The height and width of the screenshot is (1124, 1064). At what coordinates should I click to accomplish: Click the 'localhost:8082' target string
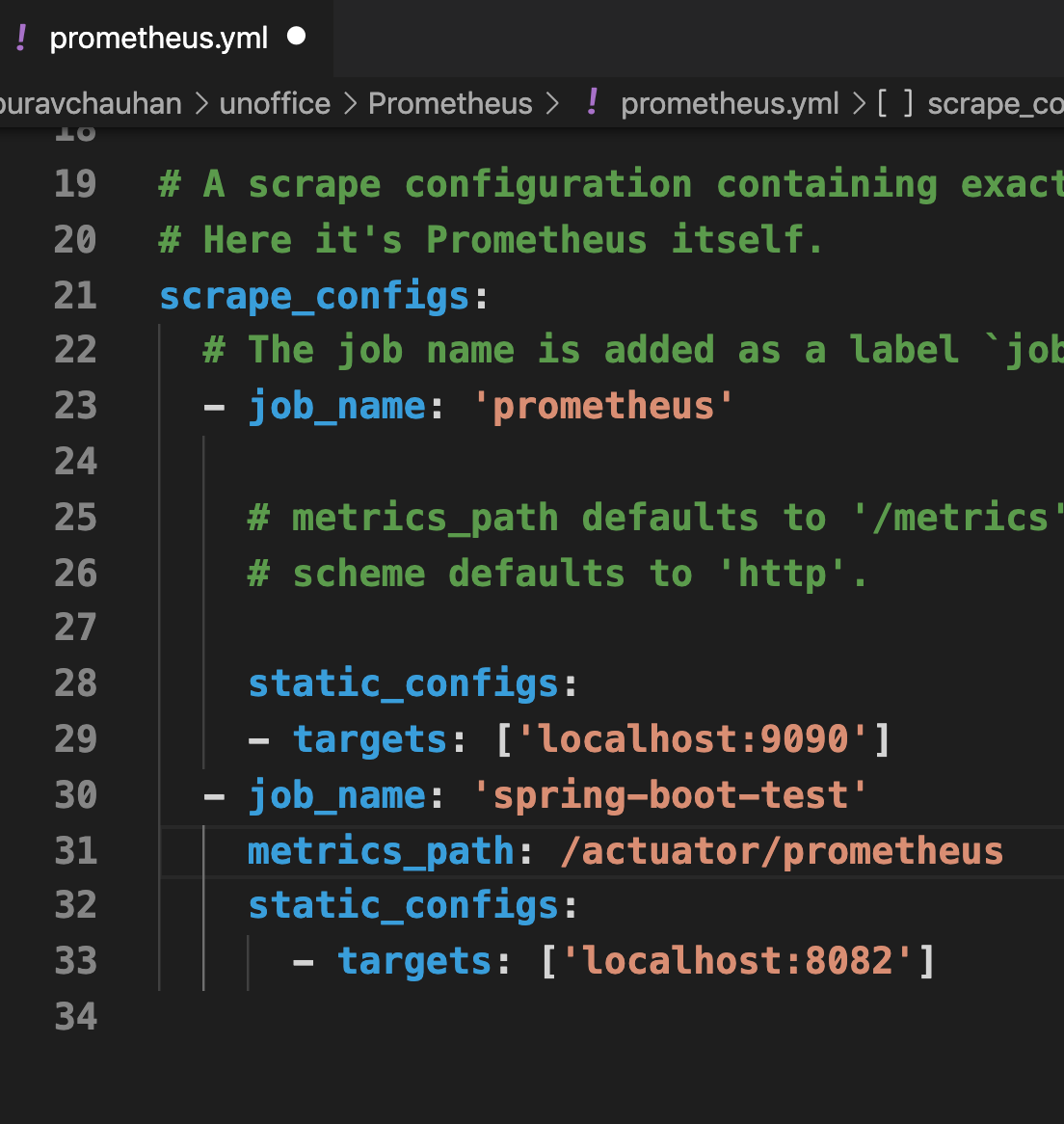click(737, 961)
